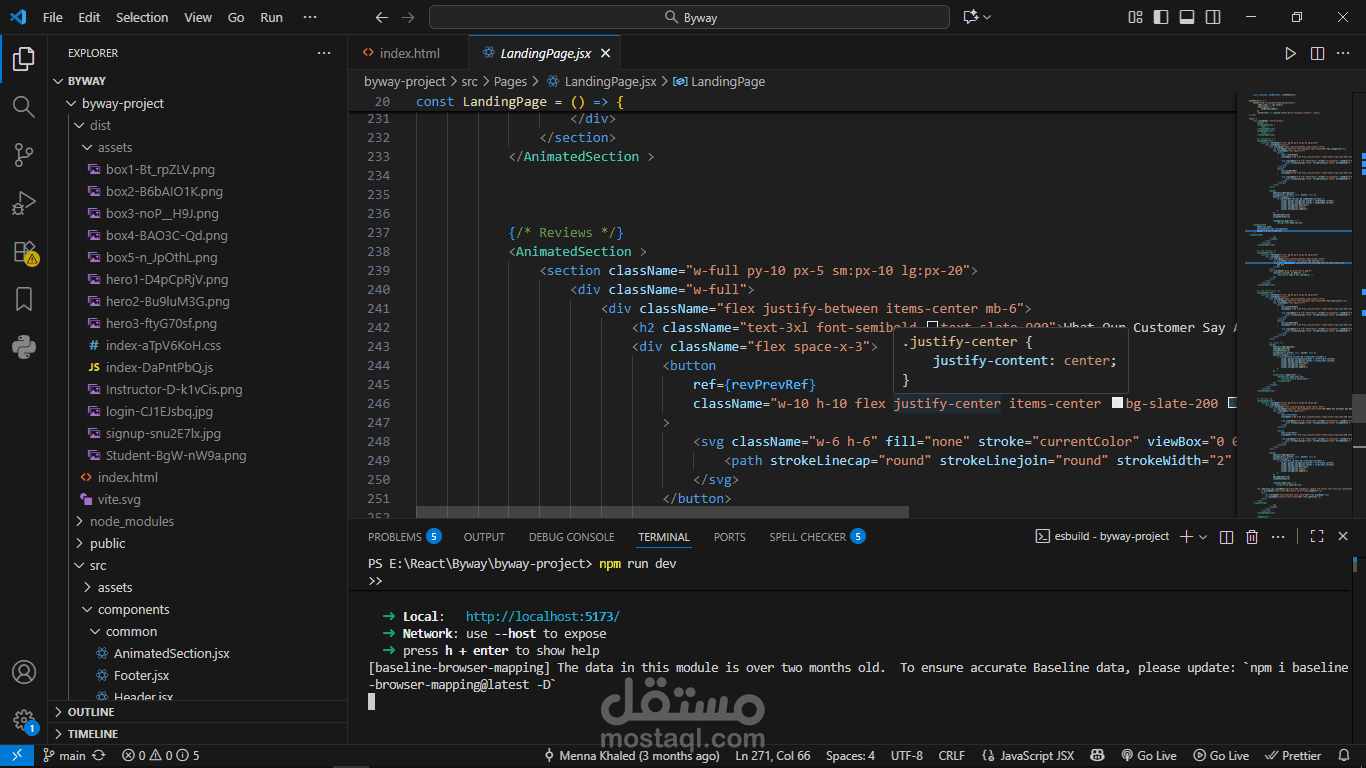Open editor More Actions ellipsis
Viewport: 1366px width, 768px height.
pyautogui.click(x=1344, y=53)
